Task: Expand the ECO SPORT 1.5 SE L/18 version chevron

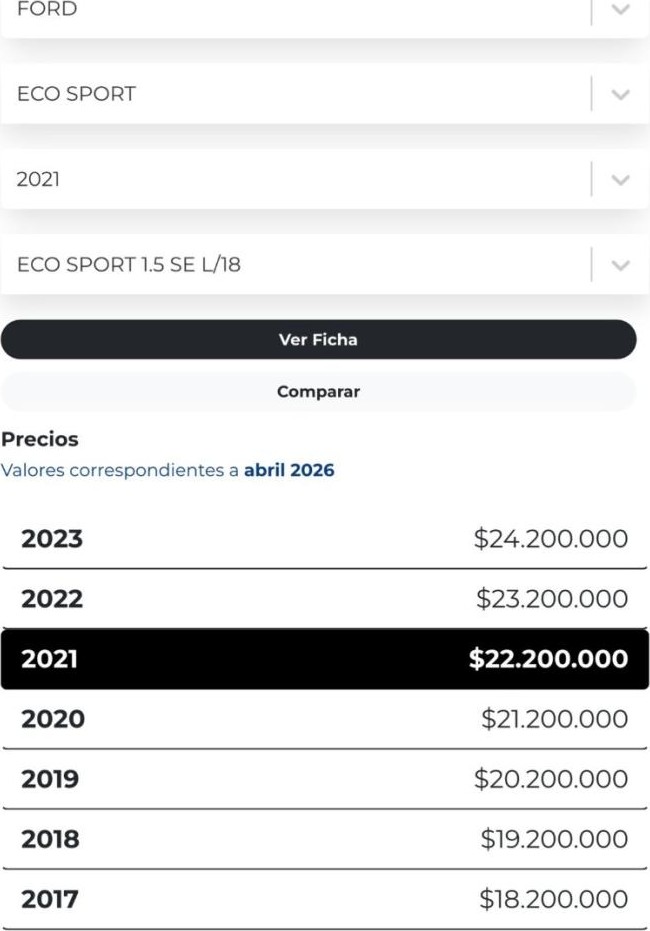Action: [x=620, y=265]
